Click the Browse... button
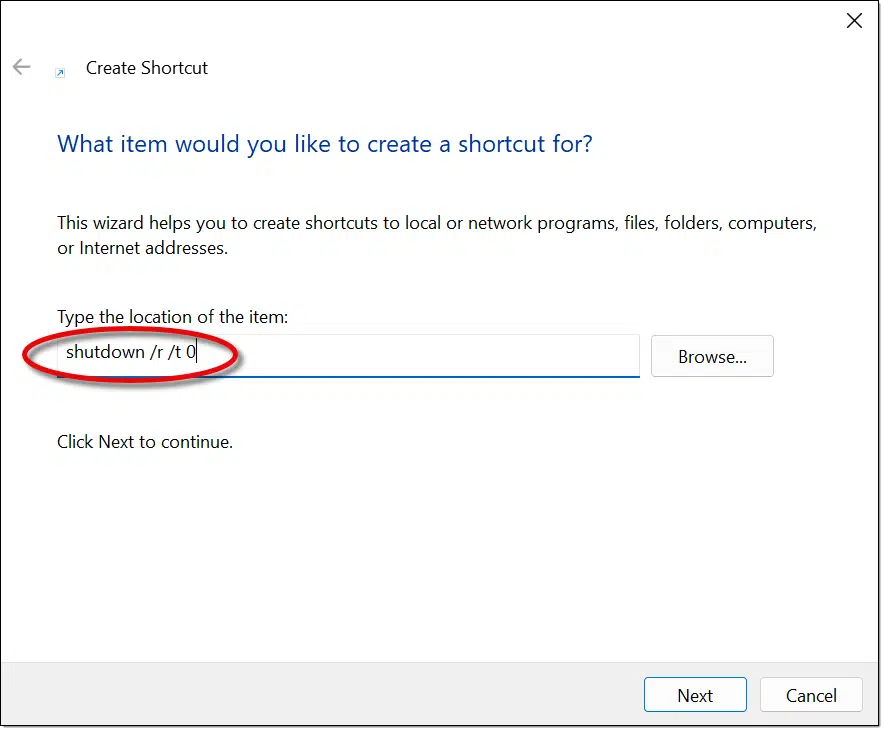The image size is (884, 731). pyautogui.click(x=711, y=356)
